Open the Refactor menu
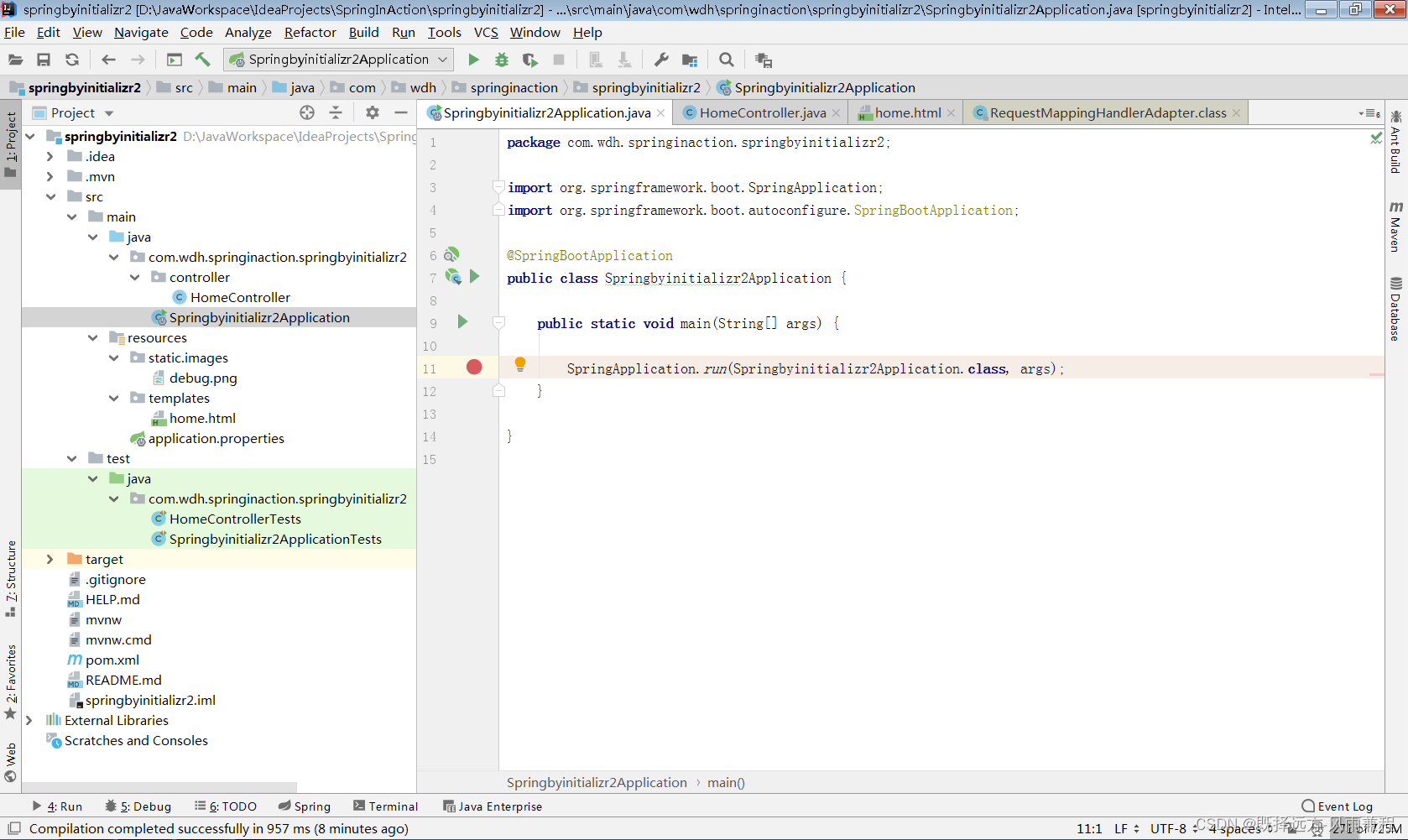1408x840 pixels. (310, 32)
